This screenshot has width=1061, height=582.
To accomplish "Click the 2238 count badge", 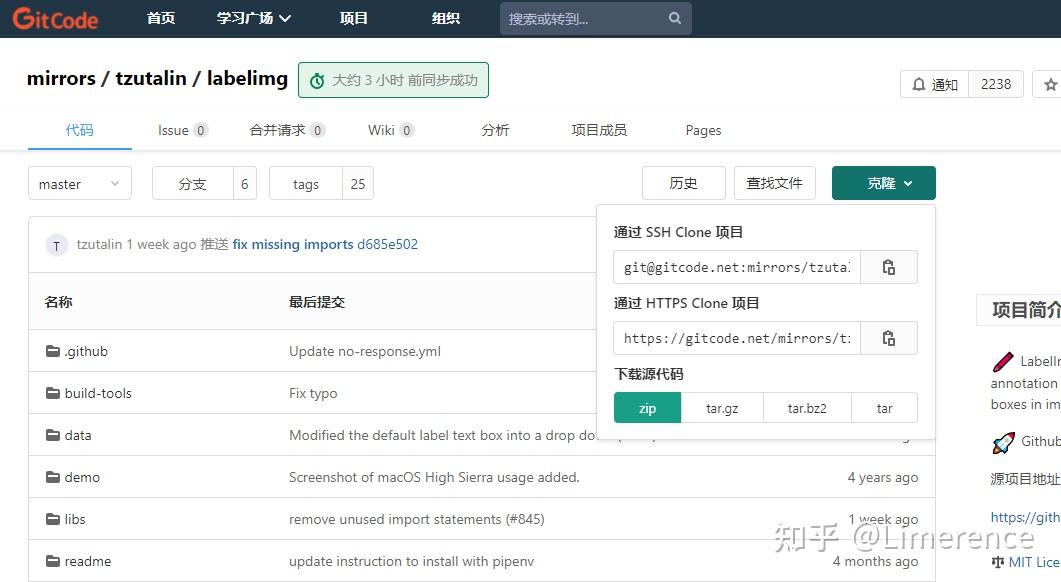I will [x=996, y=85].
